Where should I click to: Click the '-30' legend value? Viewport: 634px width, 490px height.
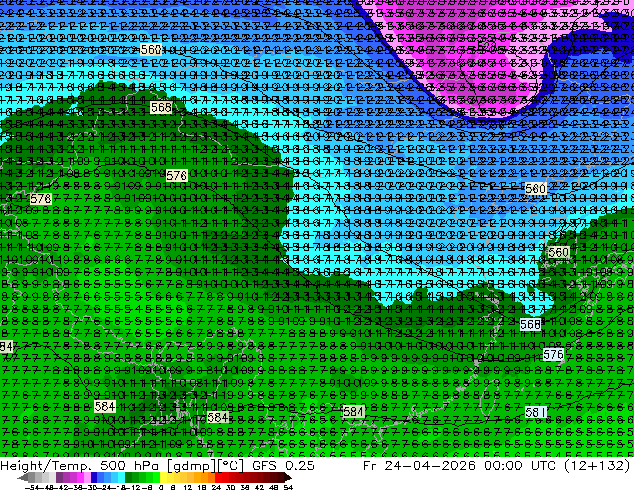tap(91, 488)
